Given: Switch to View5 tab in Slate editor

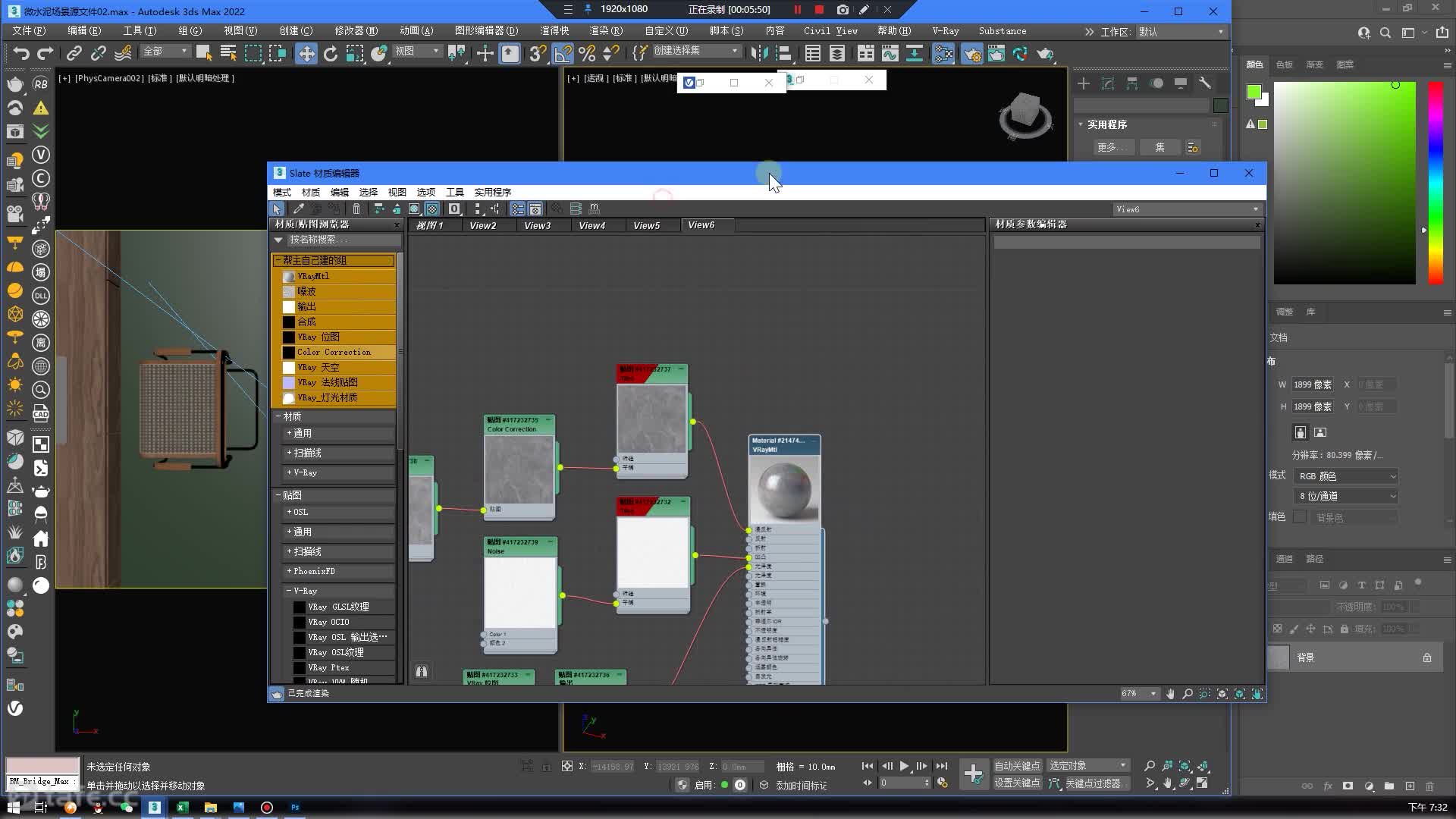Looking at the screenshot, I should tap(646, 225).
